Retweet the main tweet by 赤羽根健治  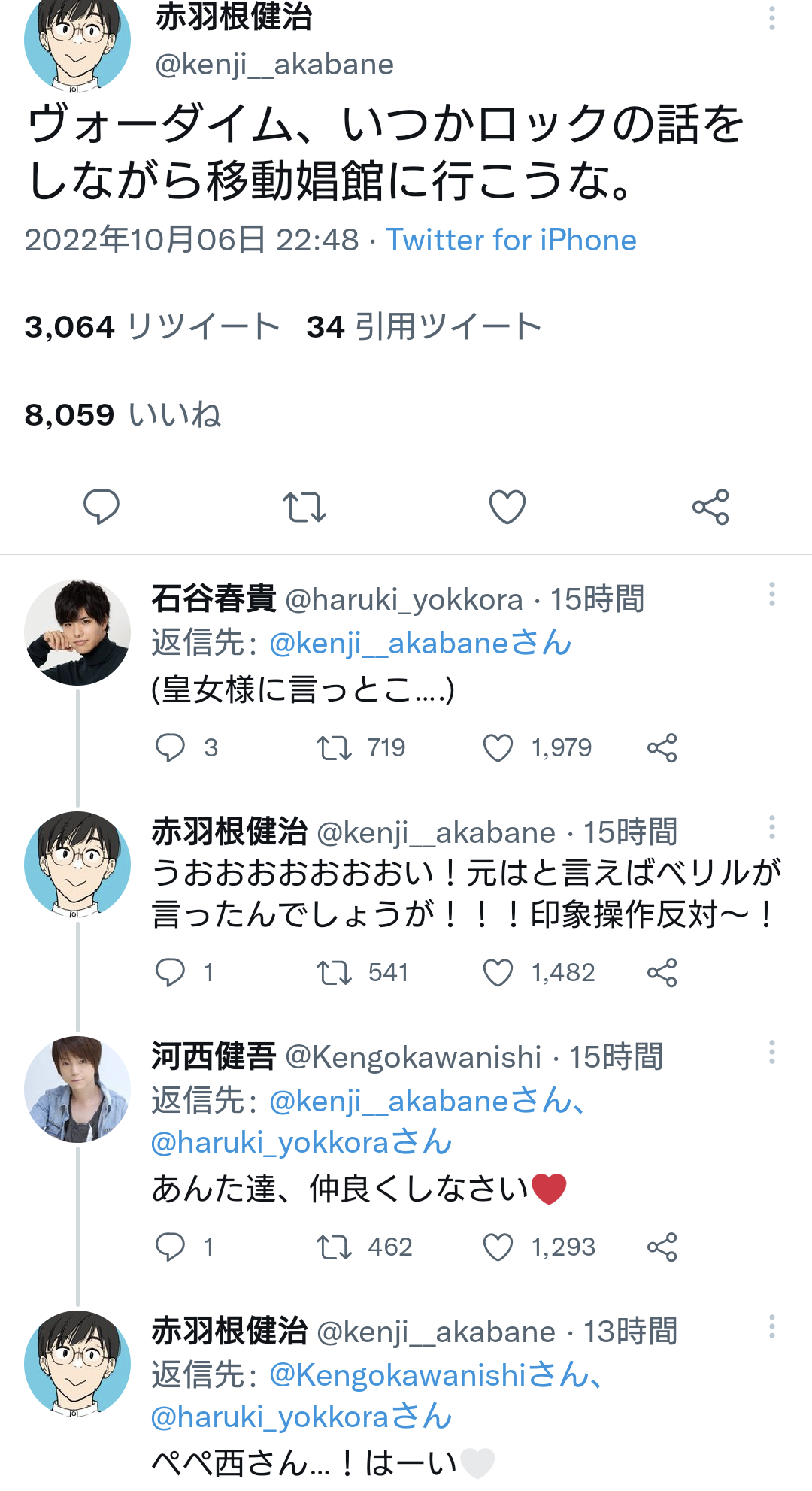click(x=304, y=507)
